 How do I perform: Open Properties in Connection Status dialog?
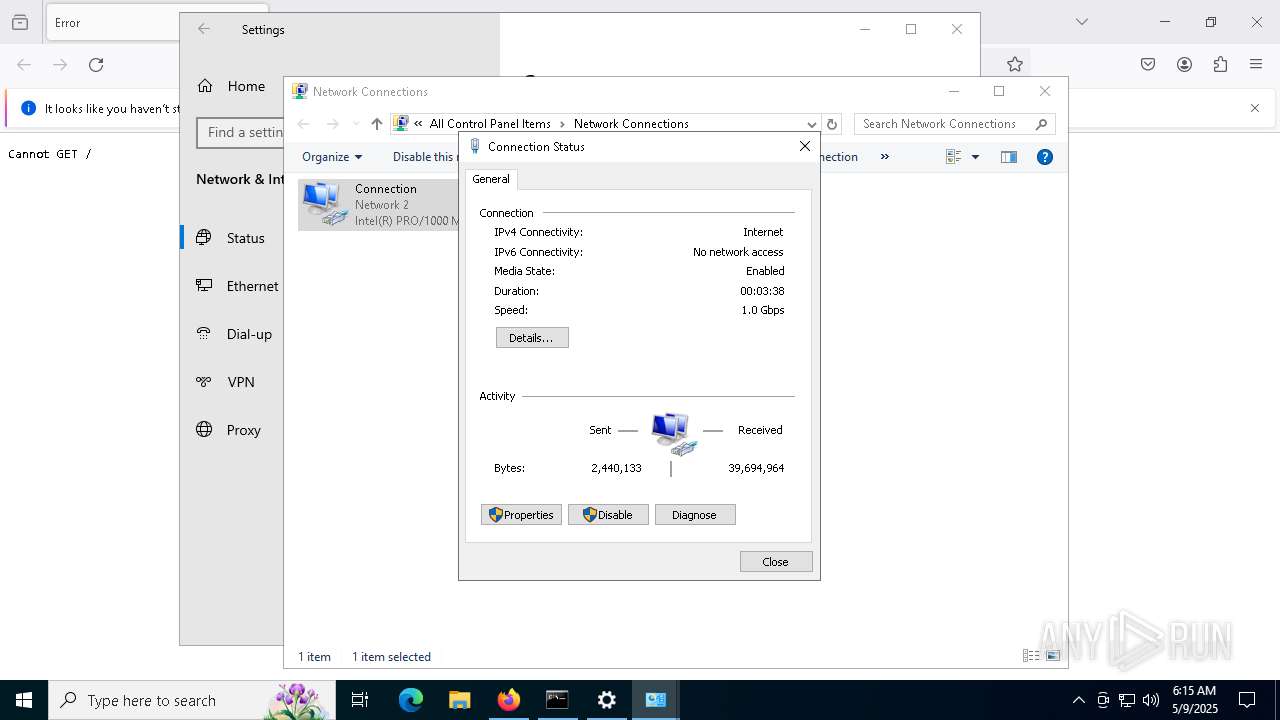pos(521,515)
